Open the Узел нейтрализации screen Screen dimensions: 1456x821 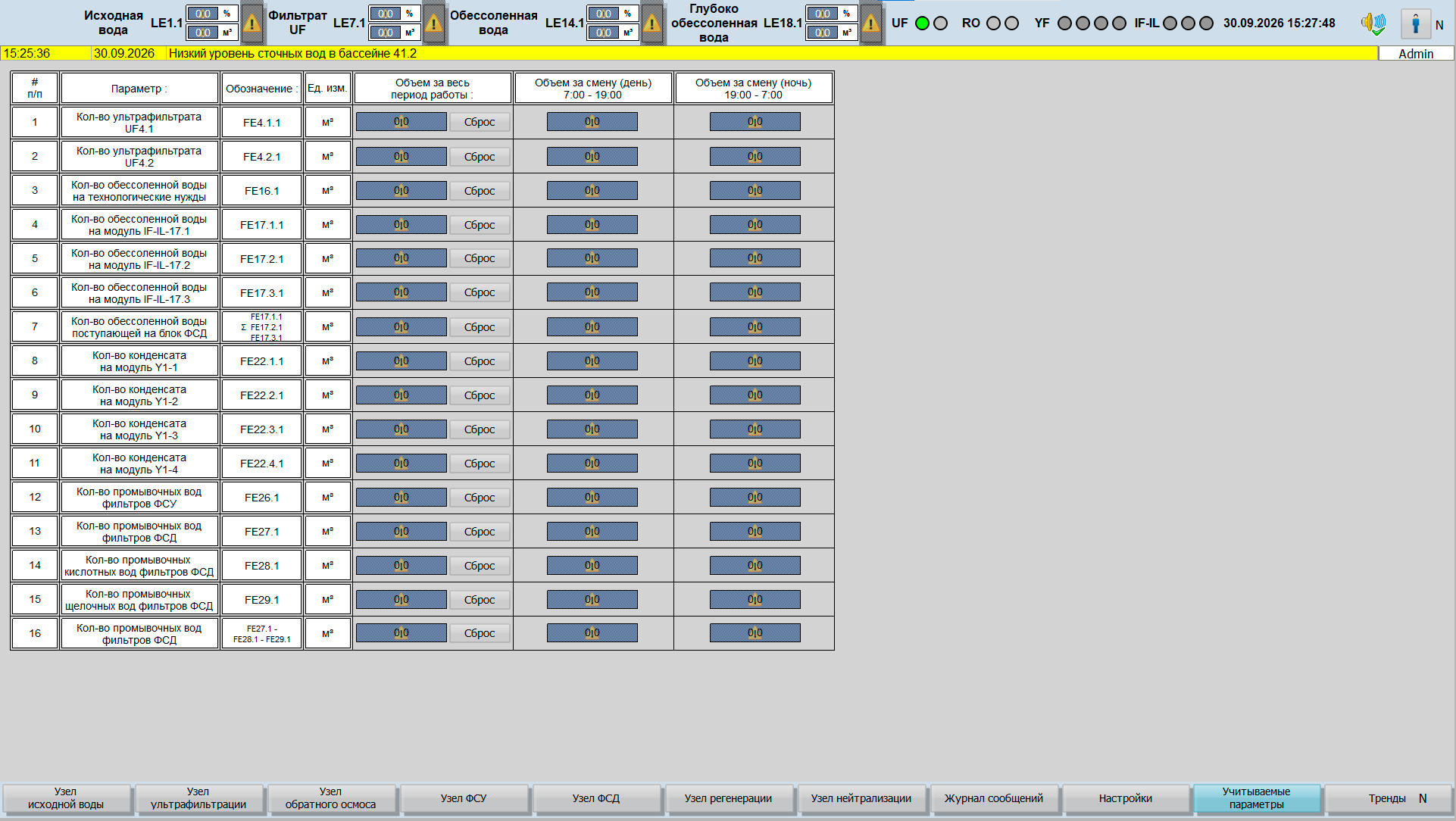point(861,798)
